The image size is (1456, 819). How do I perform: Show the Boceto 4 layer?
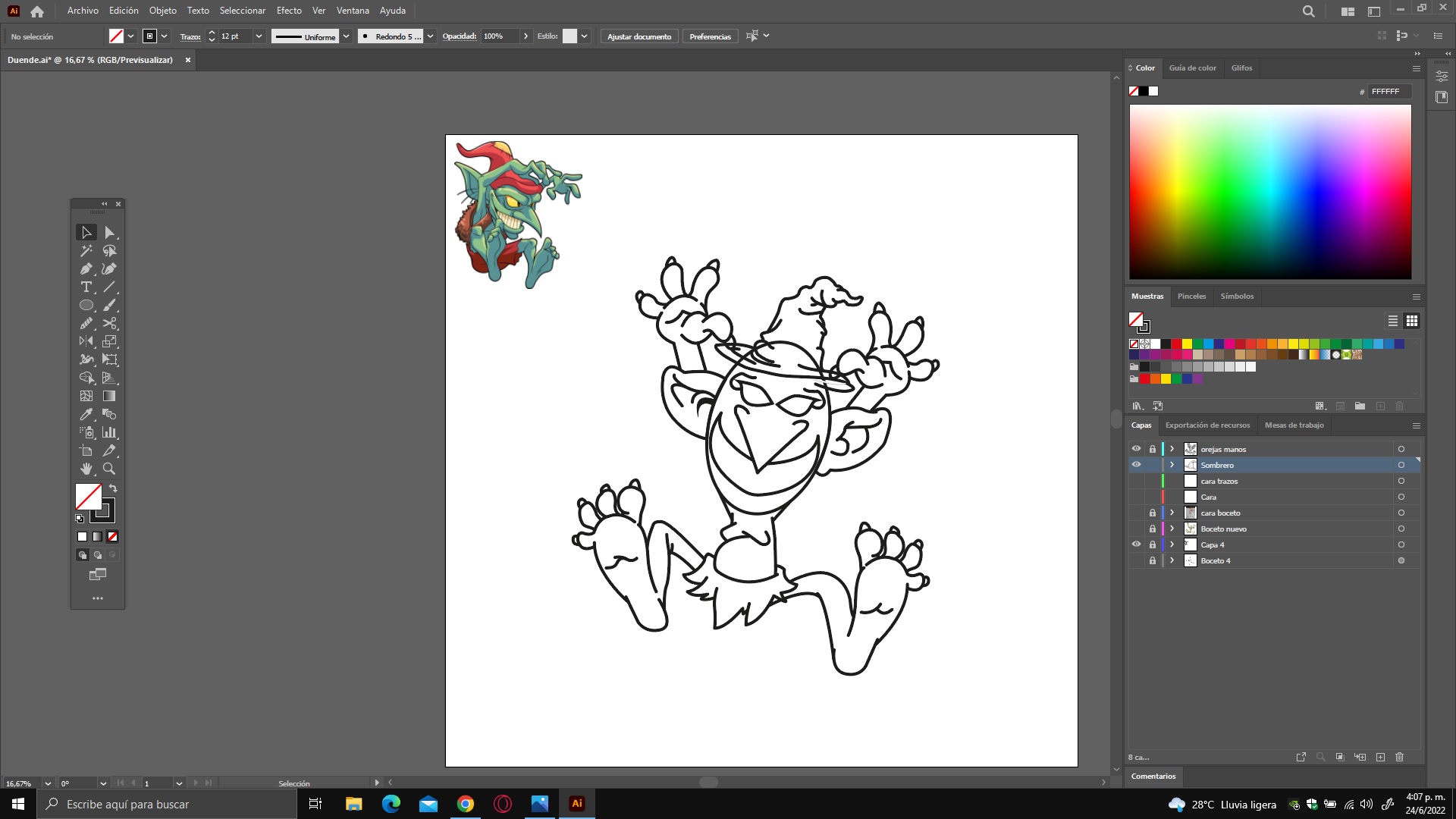coord(1136,560)
